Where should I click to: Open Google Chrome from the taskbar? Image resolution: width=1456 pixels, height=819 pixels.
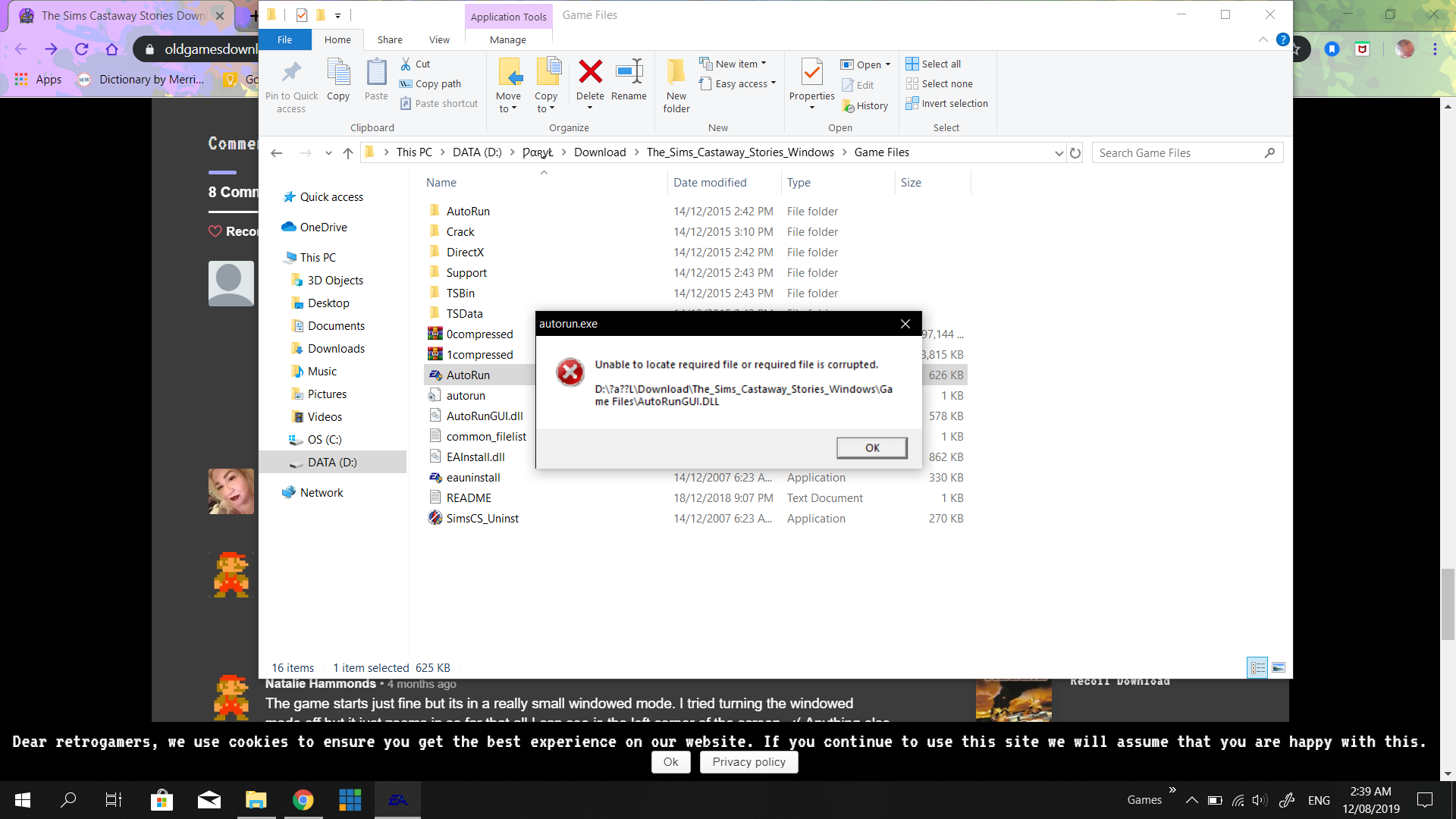click(303, 800)
